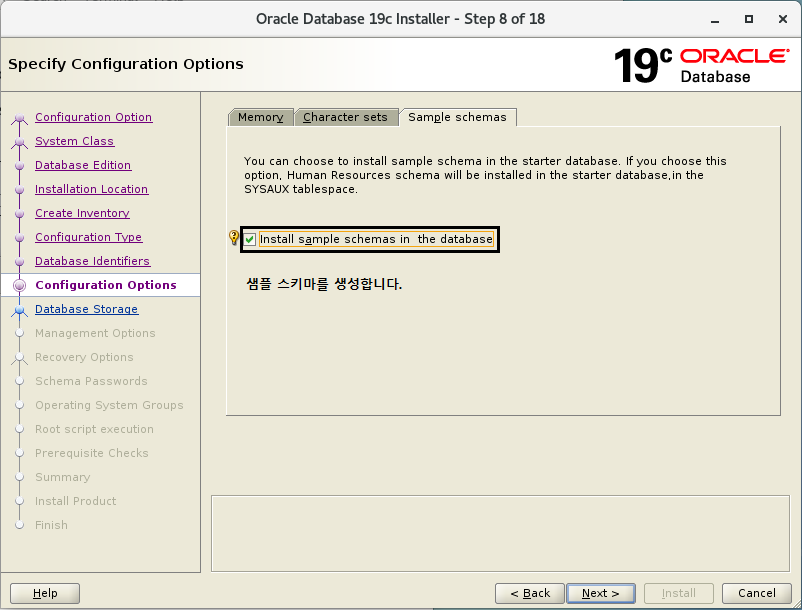The width and height of the screenshot is (802, 610).
Task: Return to Installation Location step
Action: 92,189
